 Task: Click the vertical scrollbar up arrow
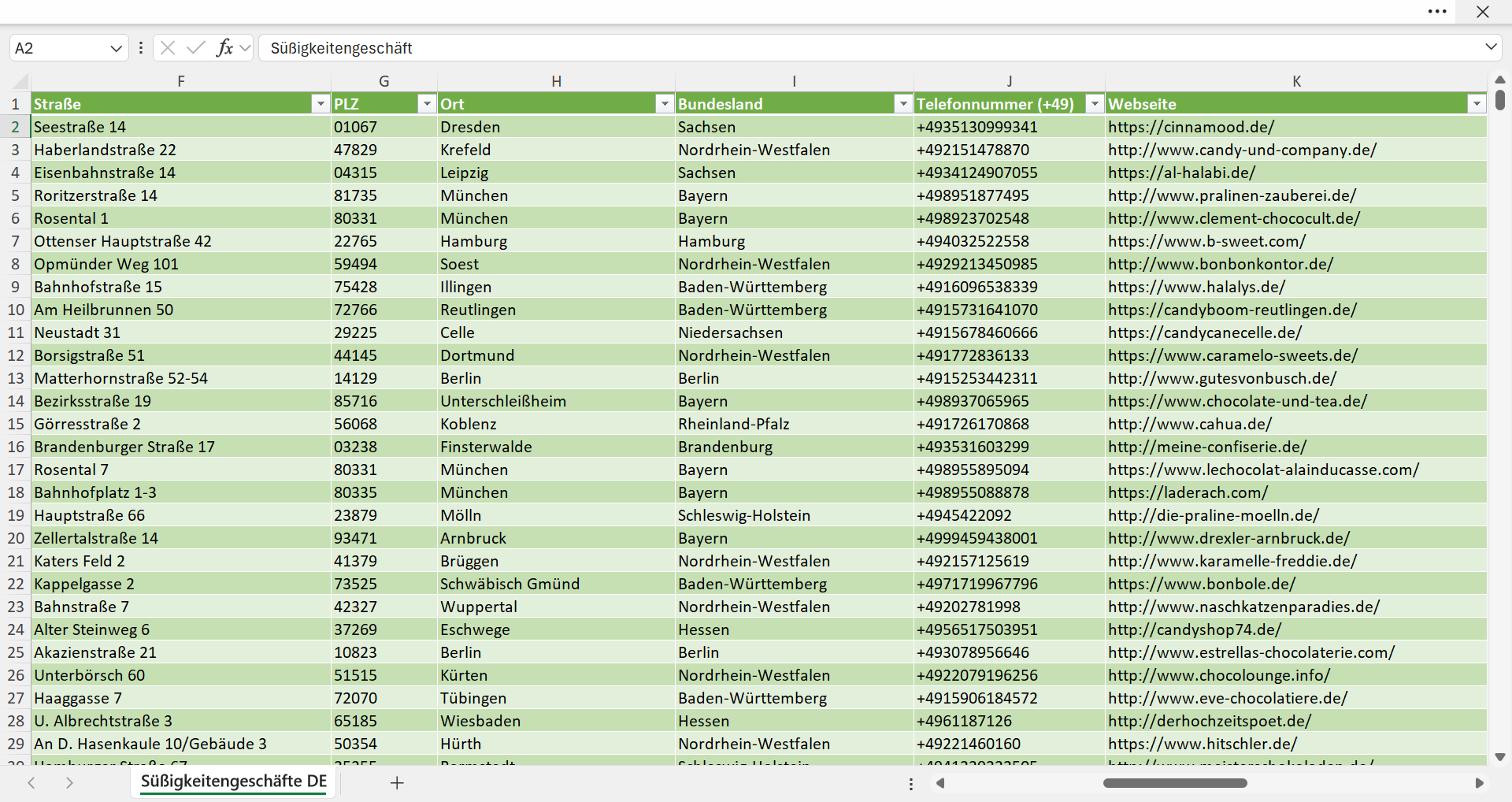(x=1500, y=80)
